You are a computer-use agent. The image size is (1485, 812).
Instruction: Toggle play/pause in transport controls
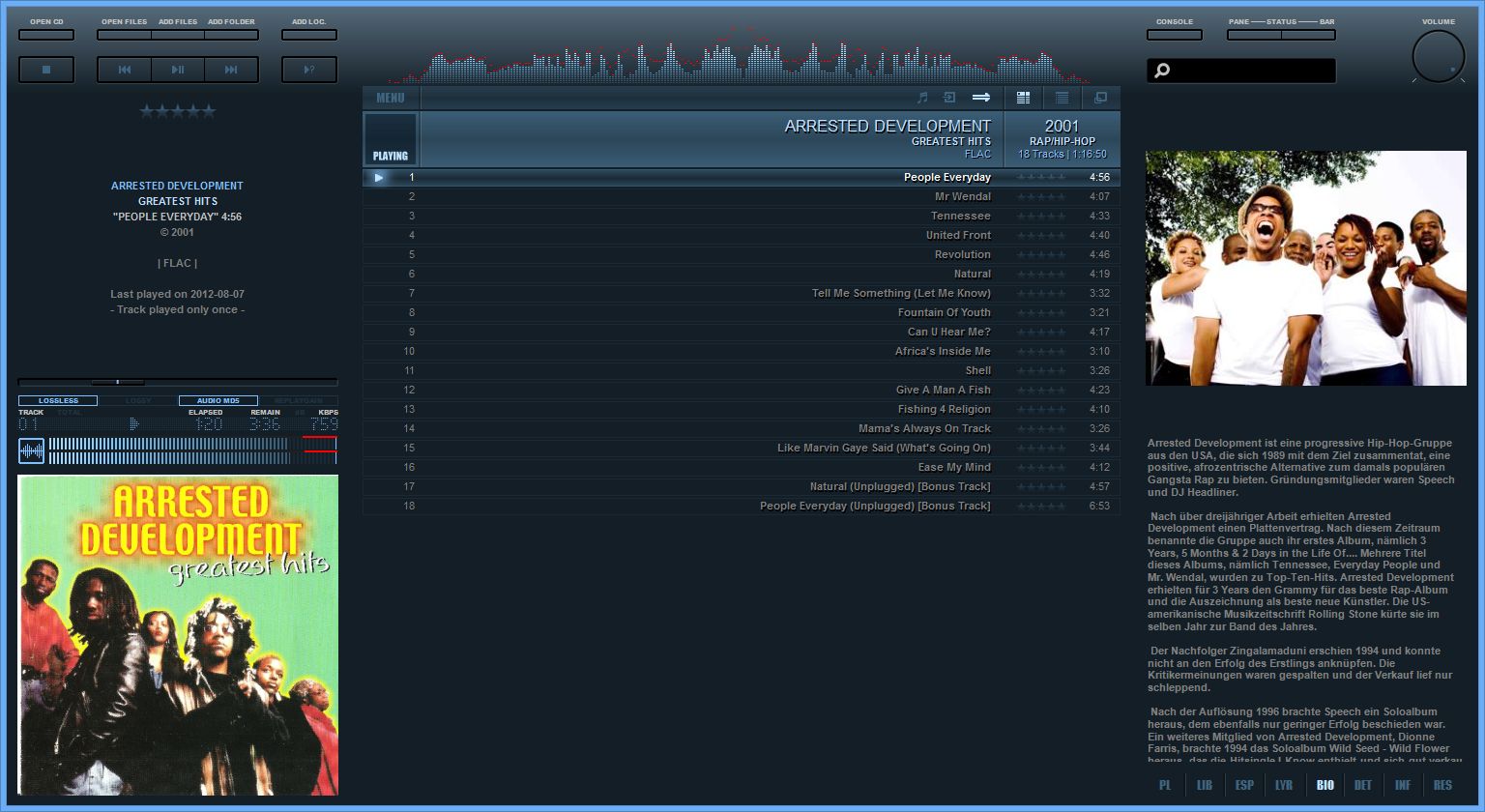[178, 70]
